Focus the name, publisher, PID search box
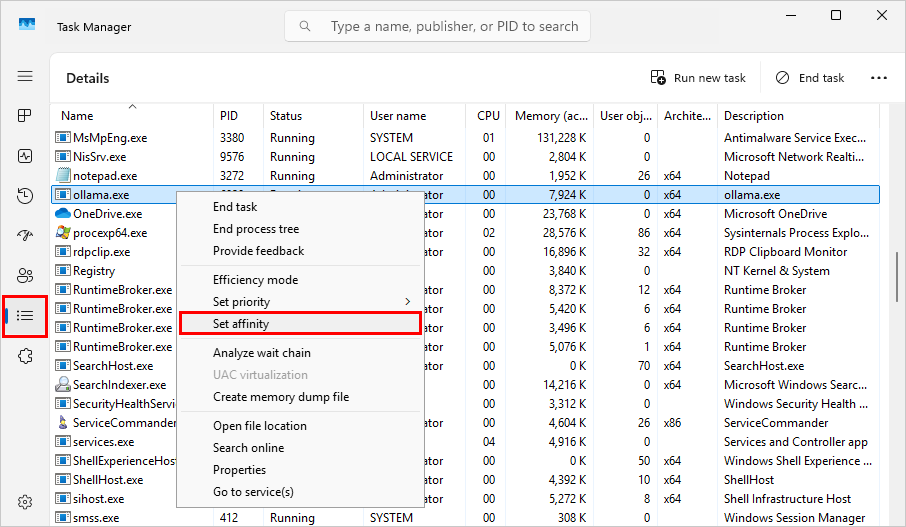This screenshot has width=906, height=527. 437,26
